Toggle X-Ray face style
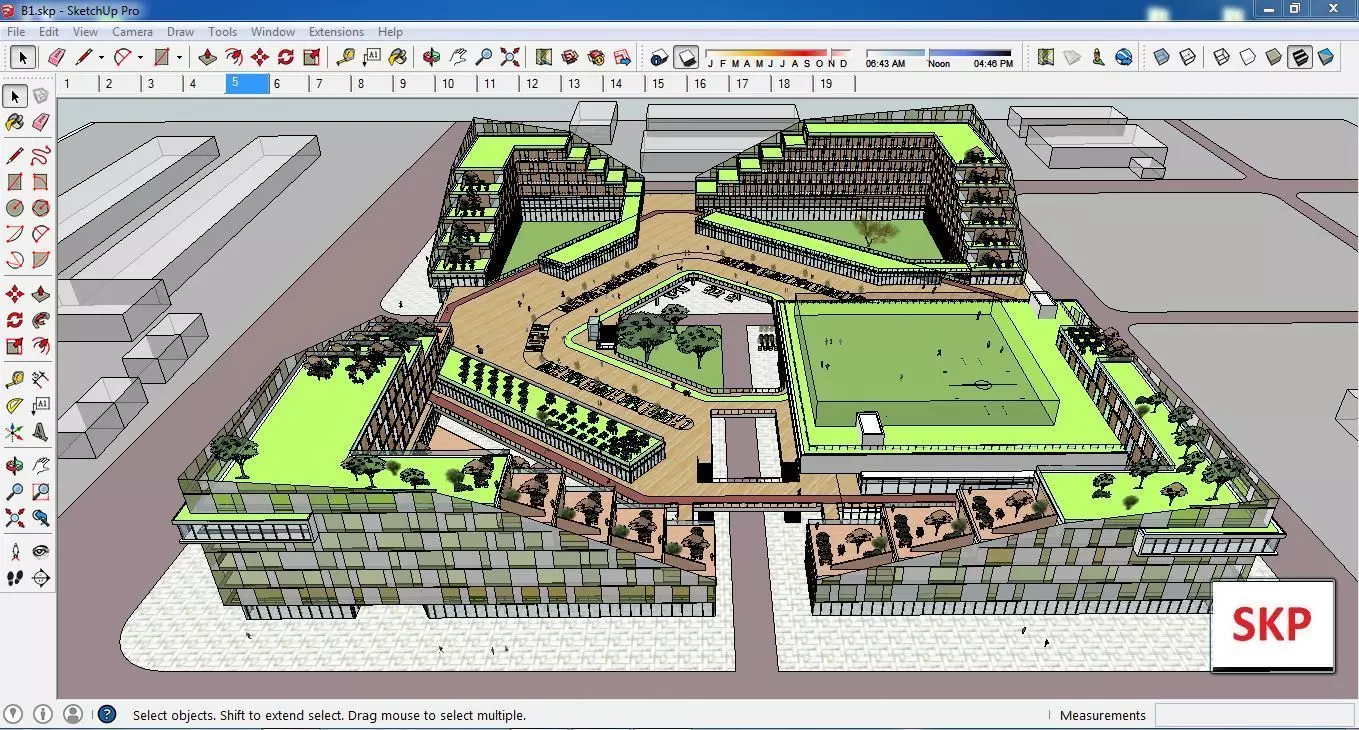Image resolution: width=1359 pixels, height=730 pixels. coord(1161,57)
